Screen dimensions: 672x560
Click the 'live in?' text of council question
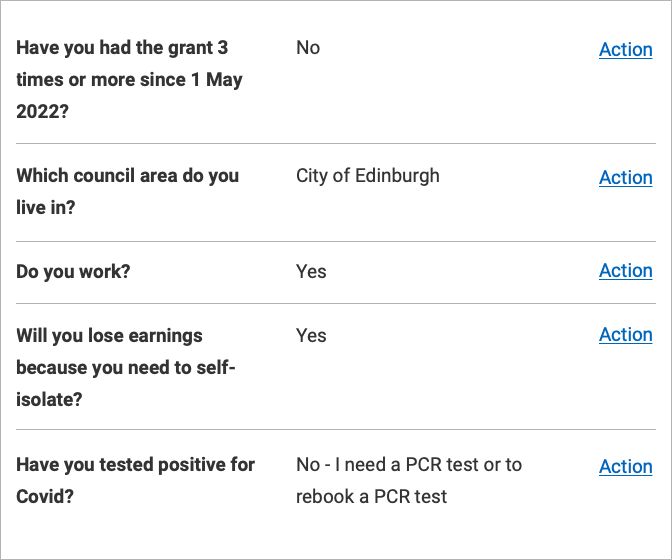45,207
